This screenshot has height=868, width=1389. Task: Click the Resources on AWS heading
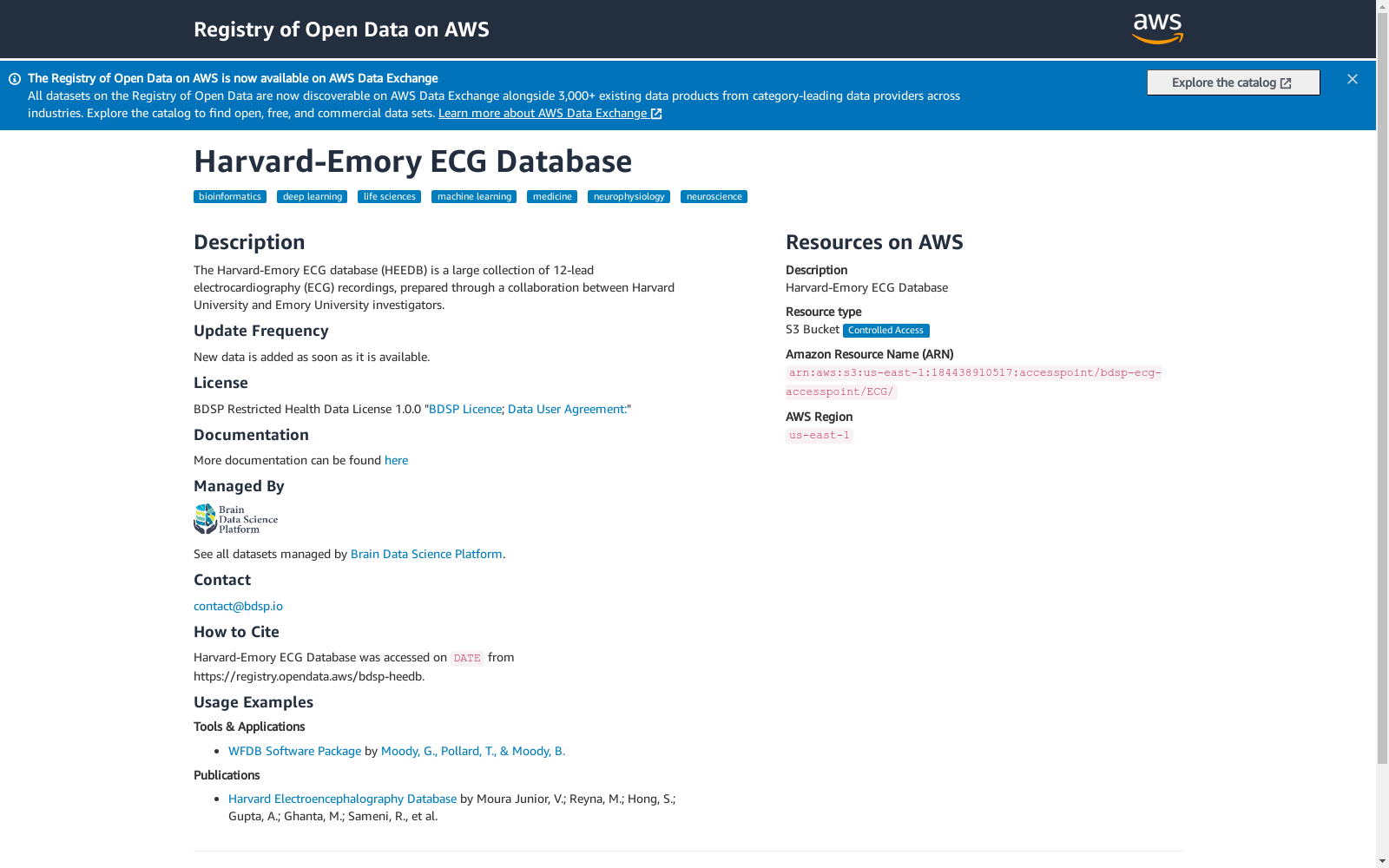click(x=874, y=242)
